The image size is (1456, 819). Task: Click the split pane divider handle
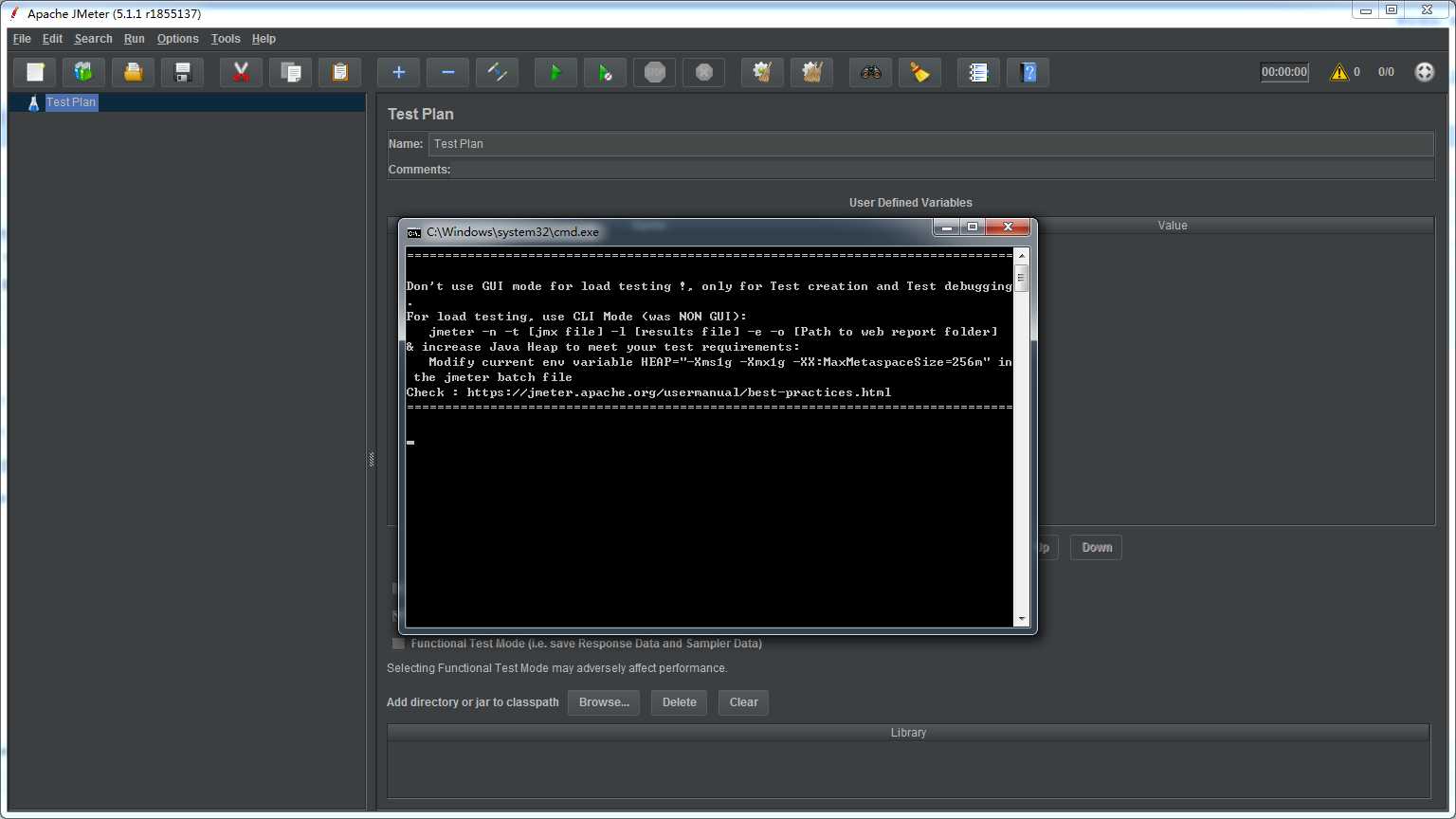point(372,459)
